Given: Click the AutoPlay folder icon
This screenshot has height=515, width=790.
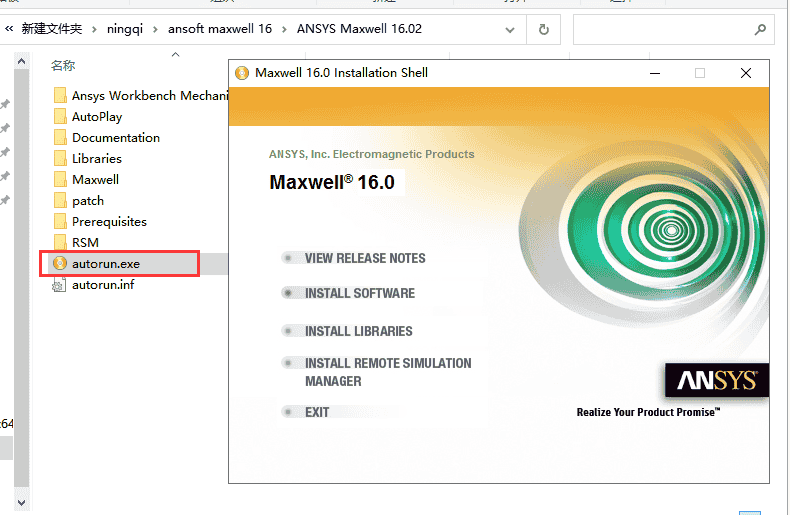Looking at the screenshot, I should coord(60,116).
